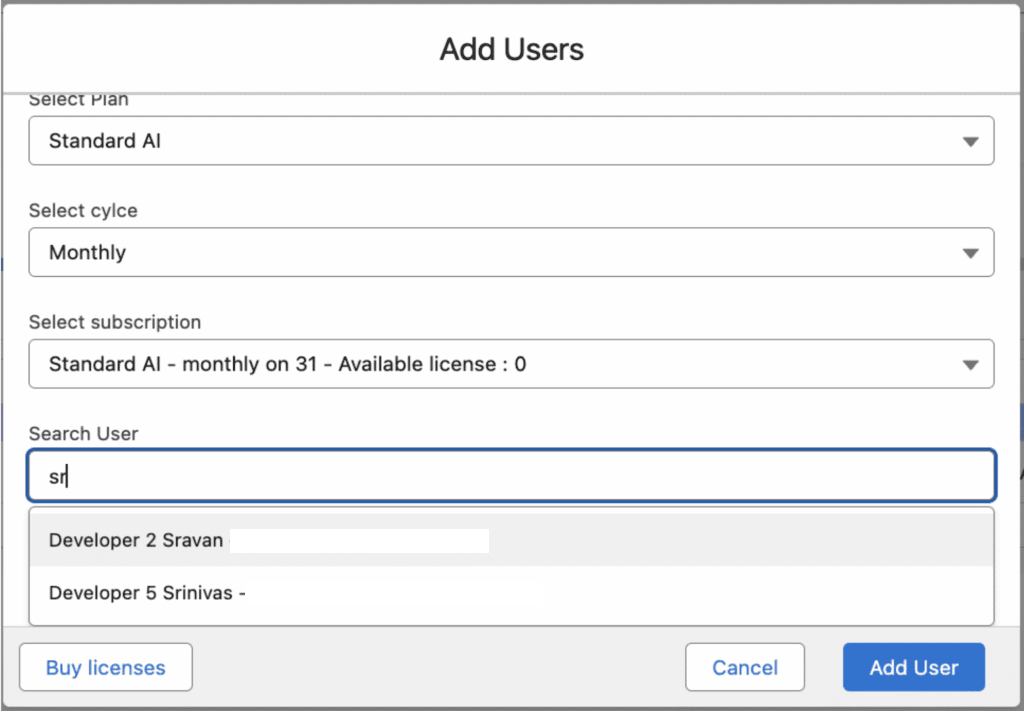Open the Select Plan dropdown showing Standard AI
This screenshot has height=711, width=1024.
pyautogui.click(x=511, y=140)
